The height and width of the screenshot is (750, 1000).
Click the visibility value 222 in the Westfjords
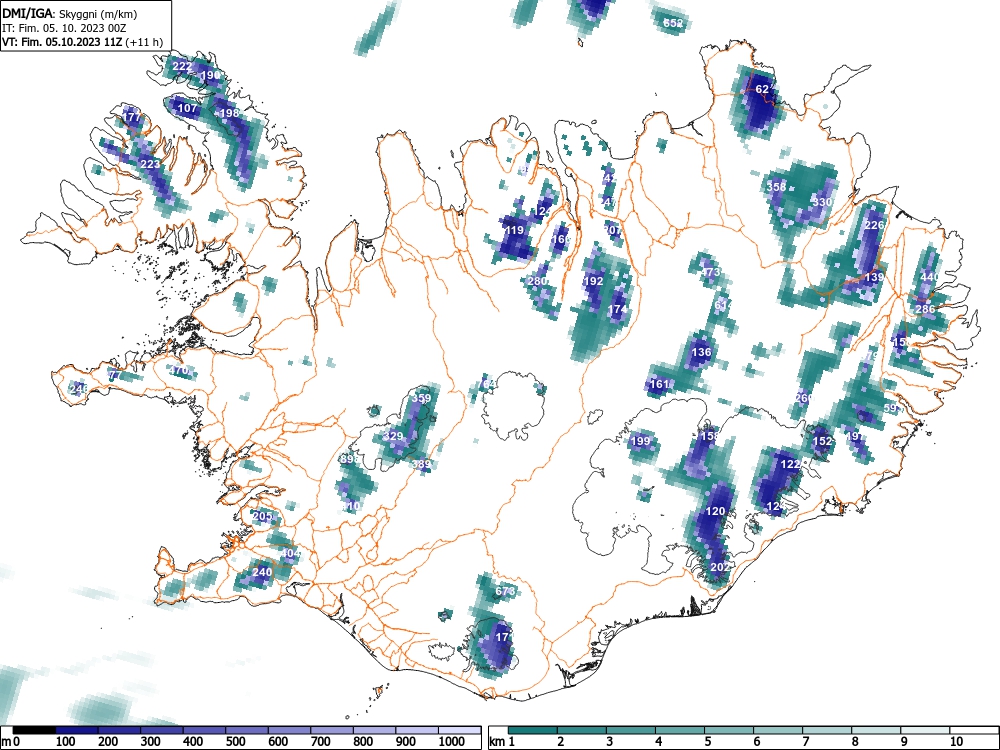[182, 66]
